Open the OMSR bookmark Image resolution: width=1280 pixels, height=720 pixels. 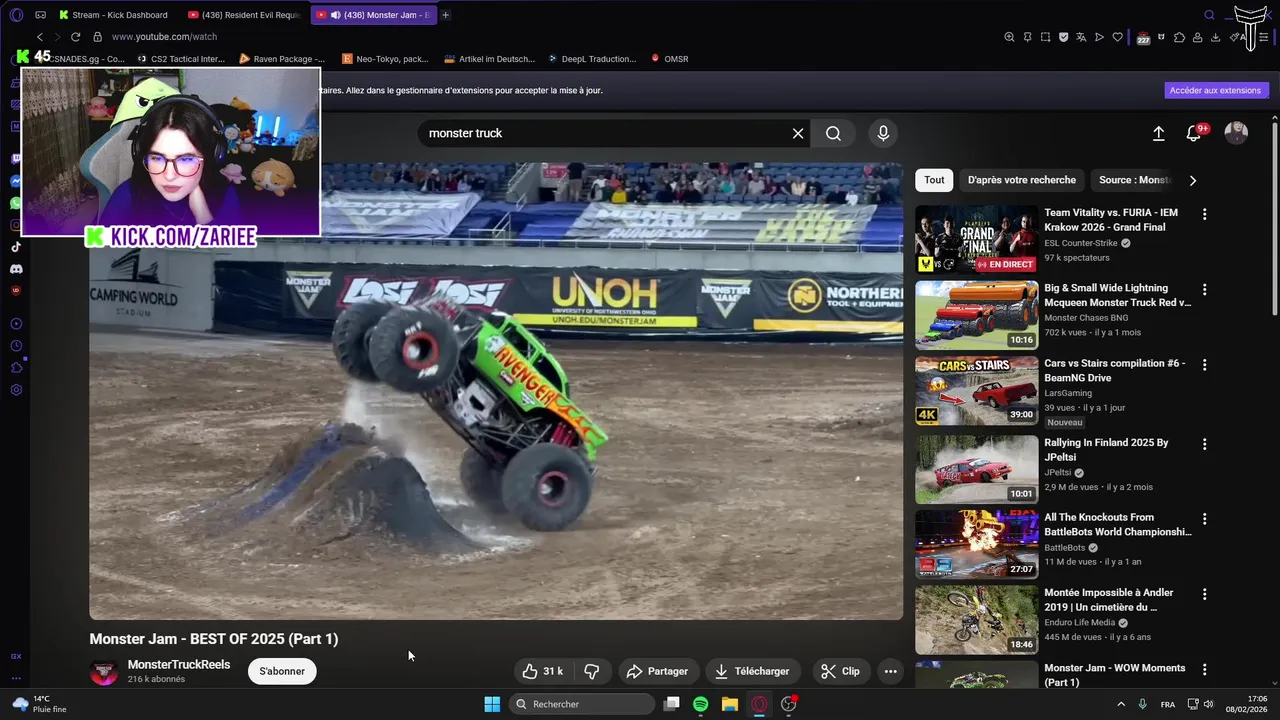coord(669,59)
